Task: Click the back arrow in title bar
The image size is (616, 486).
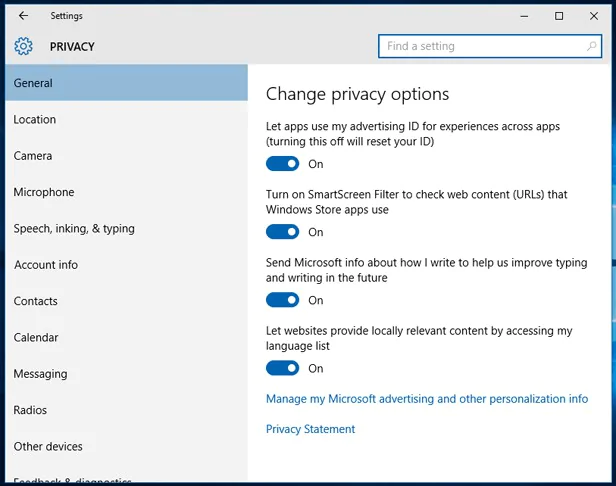Action: click(x=24, y=16)
